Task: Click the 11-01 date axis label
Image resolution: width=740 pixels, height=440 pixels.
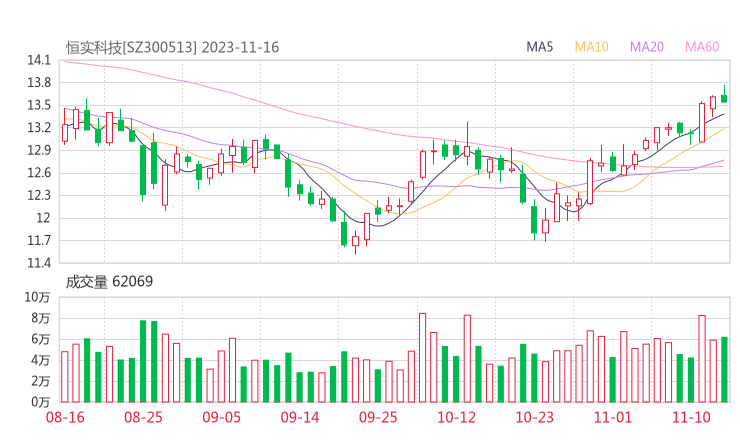Action: click(x=613, y=417)
